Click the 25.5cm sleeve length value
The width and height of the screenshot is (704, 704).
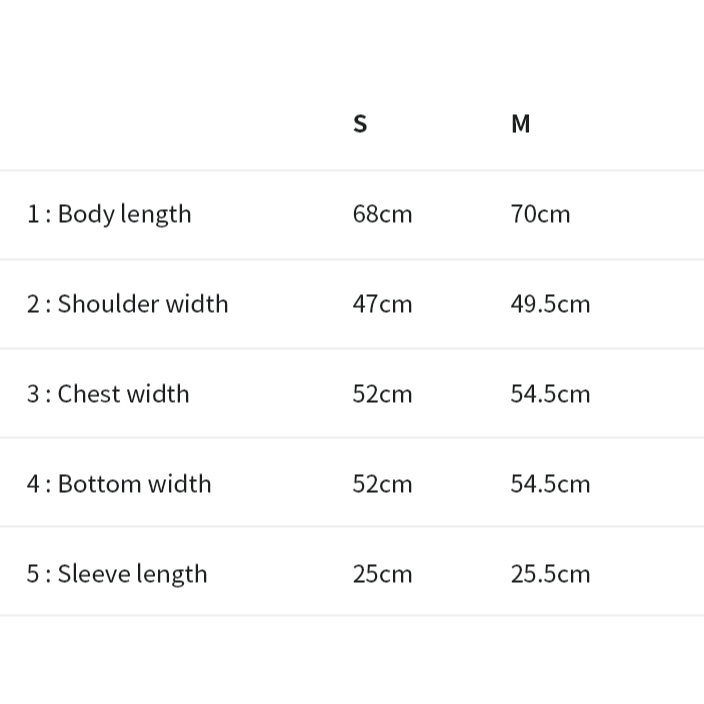(x=550, y=574)
